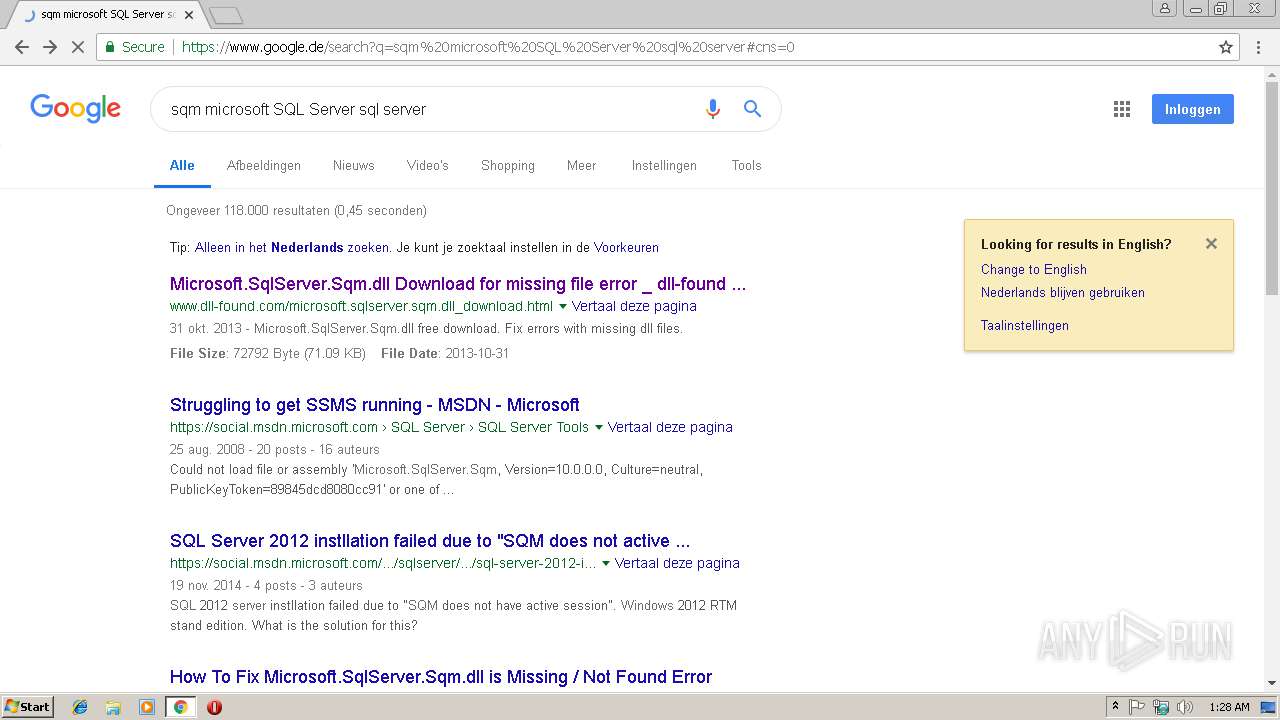
Task: Click the vertical scrollbar down arrow
Action: pos(1271,683)
